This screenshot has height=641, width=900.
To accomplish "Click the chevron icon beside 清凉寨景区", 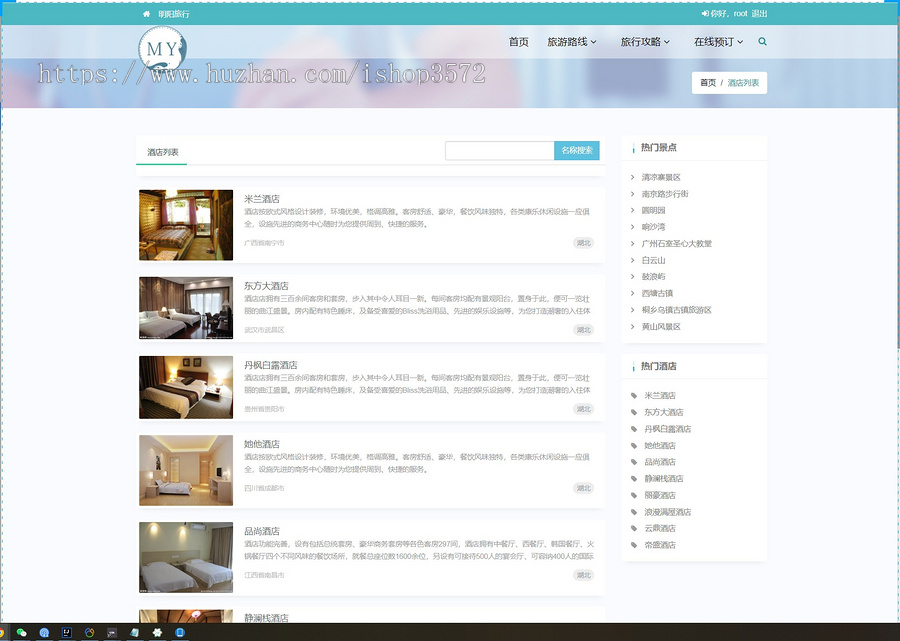I will point(633,177).
